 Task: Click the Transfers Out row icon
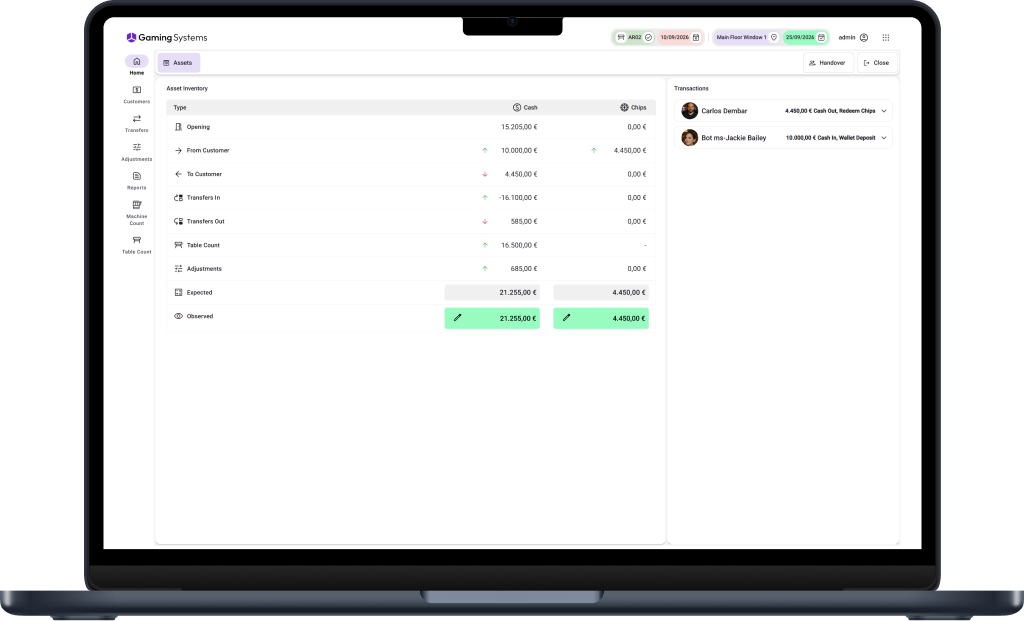pyautogui.click(x=178, y=221)
